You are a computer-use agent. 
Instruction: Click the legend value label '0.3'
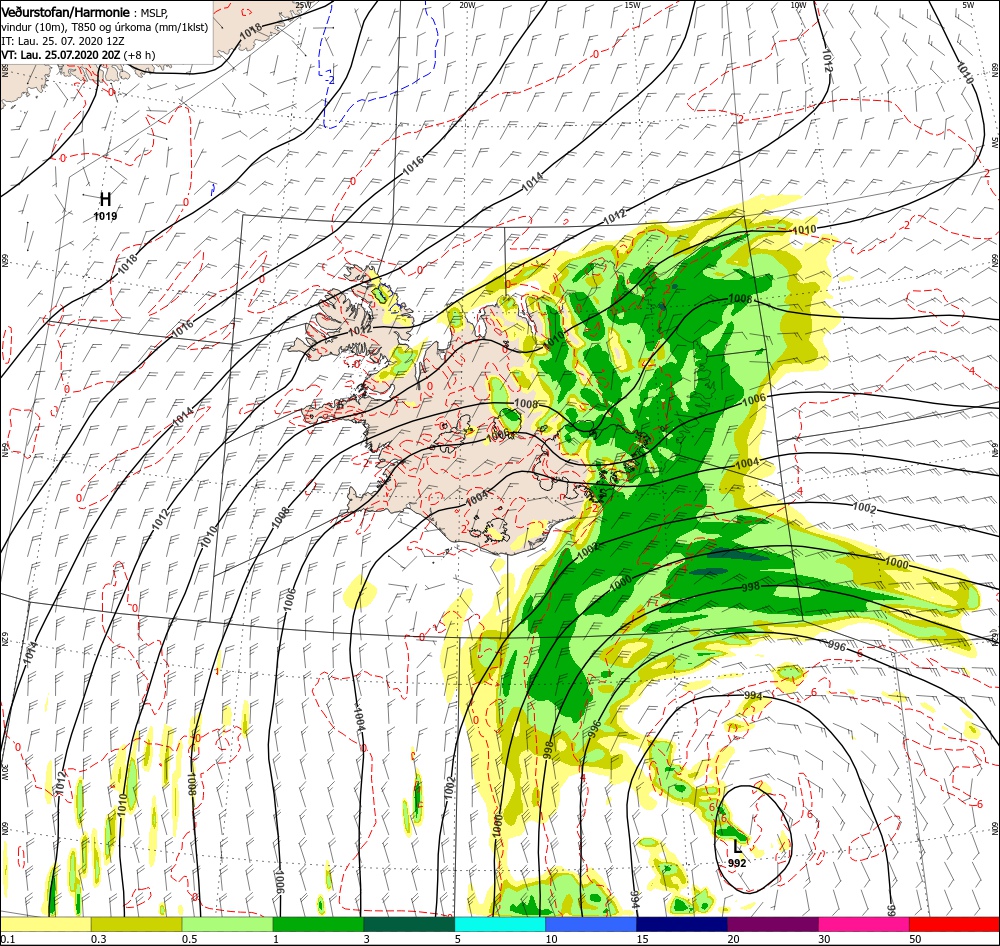click(x=98, y=939)
